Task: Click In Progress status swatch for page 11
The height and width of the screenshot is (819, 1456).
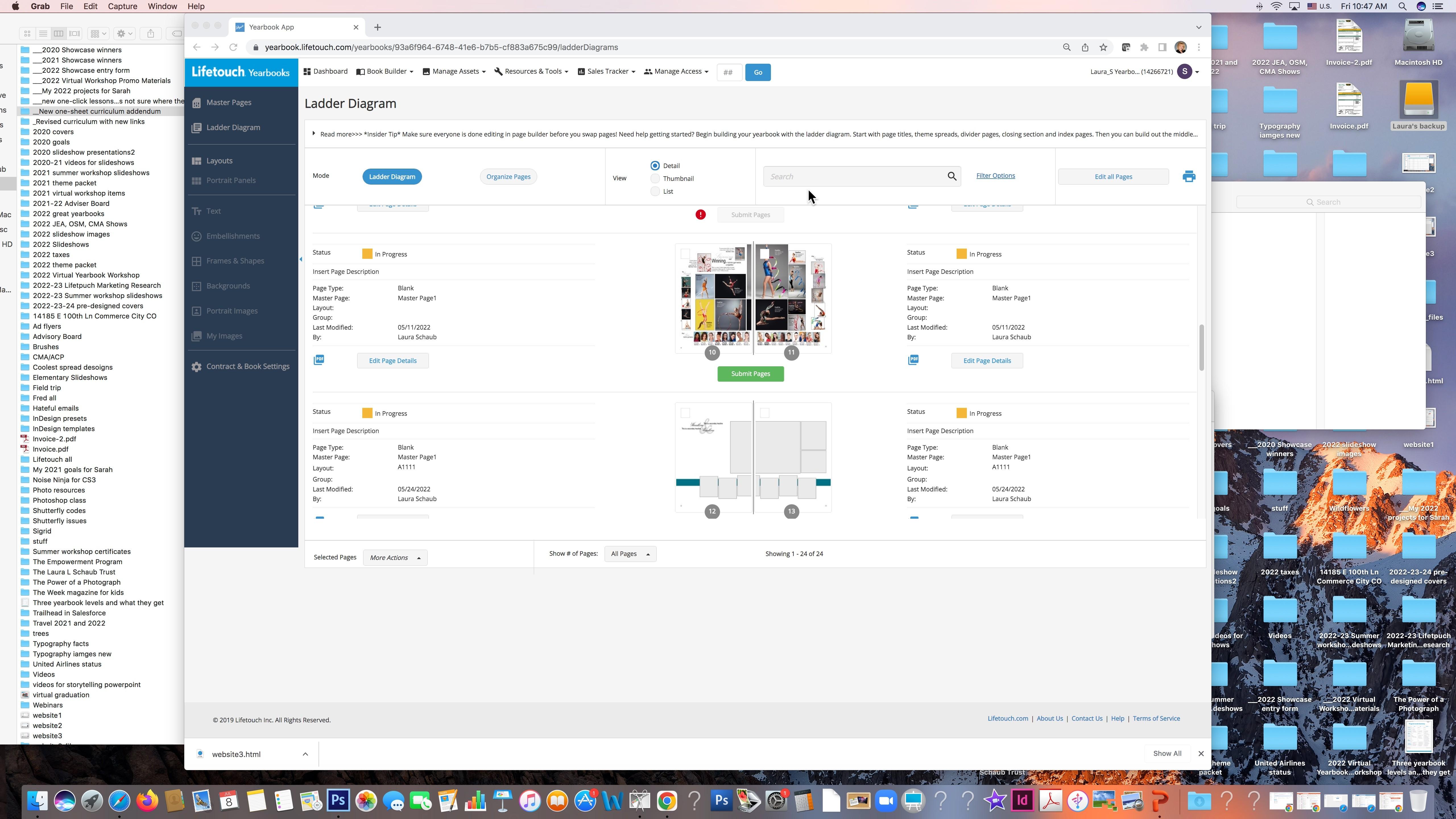Action: coord(961,254)
